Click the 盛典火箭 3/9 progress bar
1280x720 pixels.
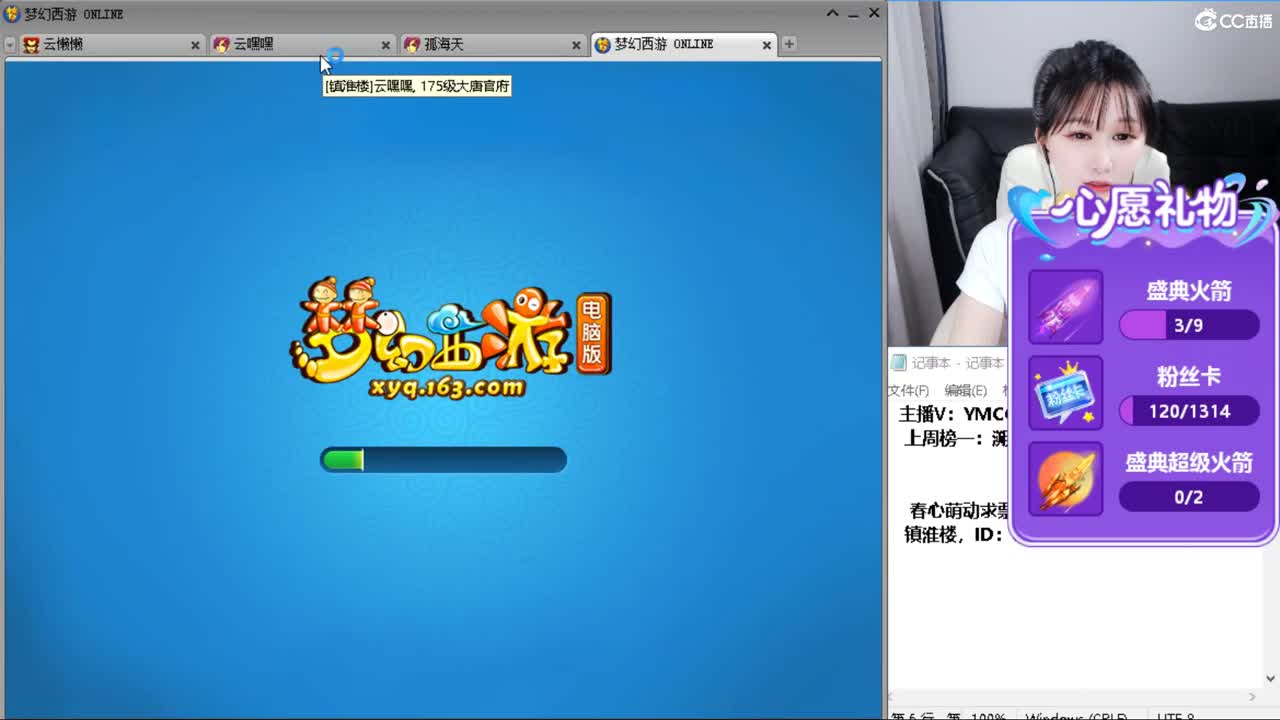[1189, 325]
